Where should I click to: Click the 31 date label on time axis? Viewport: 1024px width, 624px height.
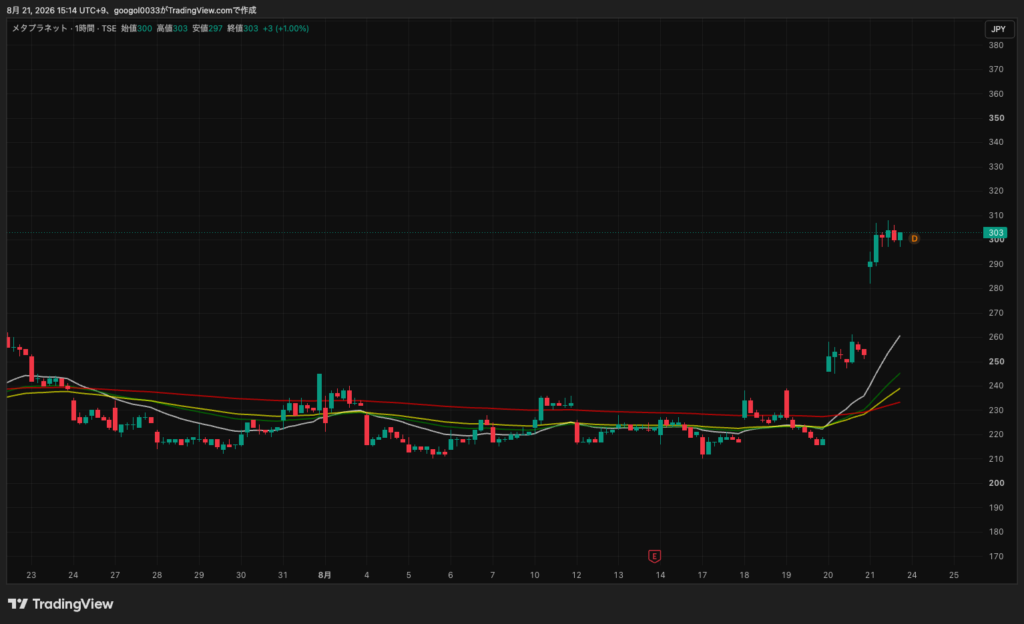click(x=283, y=575)
